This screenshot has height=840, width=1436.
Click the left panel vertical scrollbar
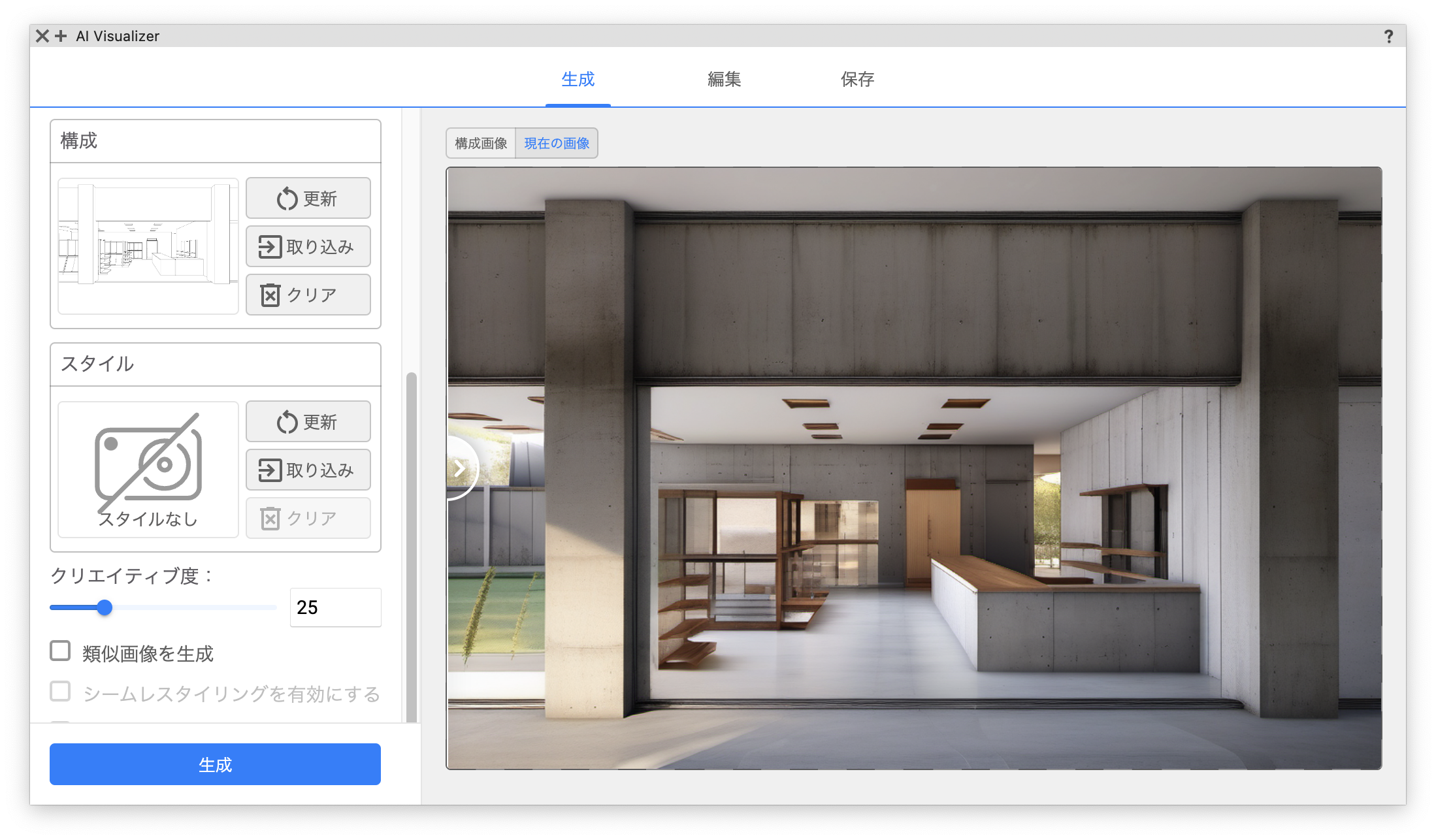coord(412,547)
